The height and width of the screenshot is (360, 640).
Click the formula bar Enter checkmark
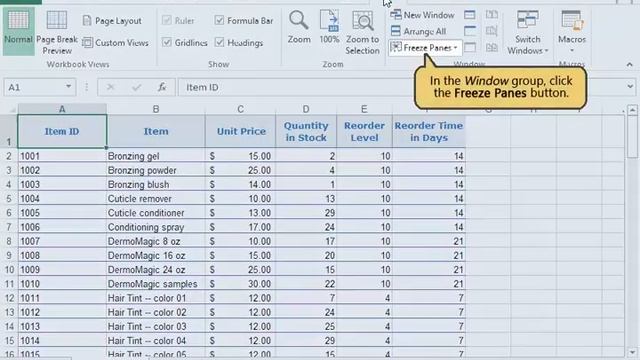pos(136,87)
